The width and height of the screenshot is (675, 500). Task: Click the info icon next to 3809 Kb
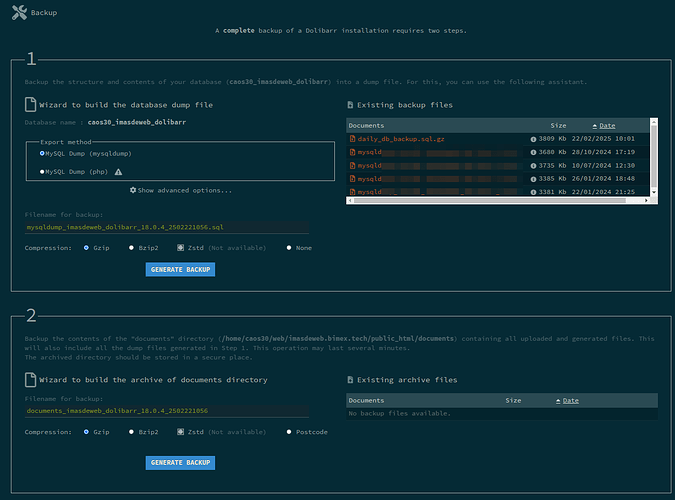[x=533, y=139]
